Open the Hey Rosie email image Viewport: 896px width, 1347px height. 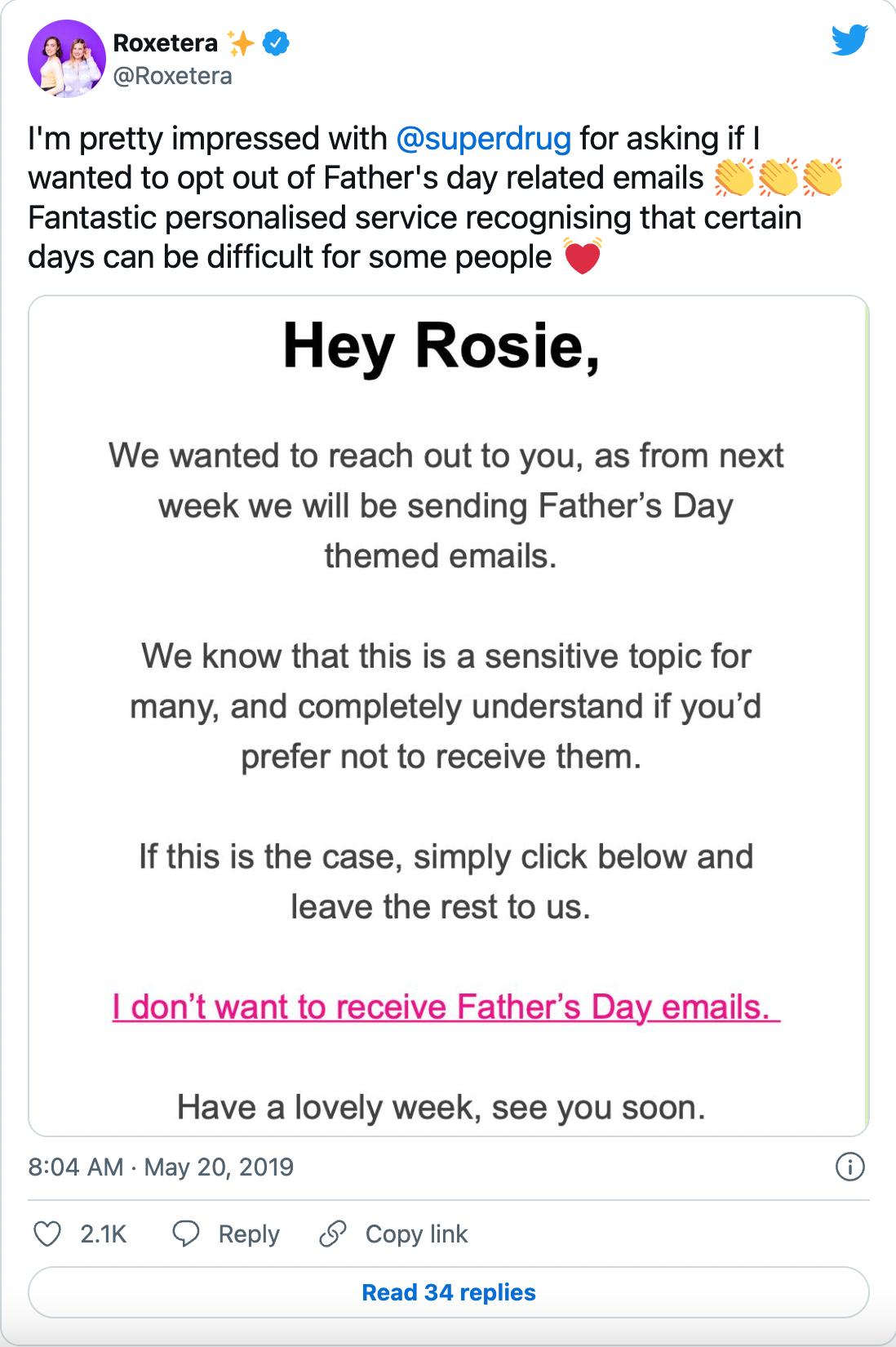click(x=449, y=716)
